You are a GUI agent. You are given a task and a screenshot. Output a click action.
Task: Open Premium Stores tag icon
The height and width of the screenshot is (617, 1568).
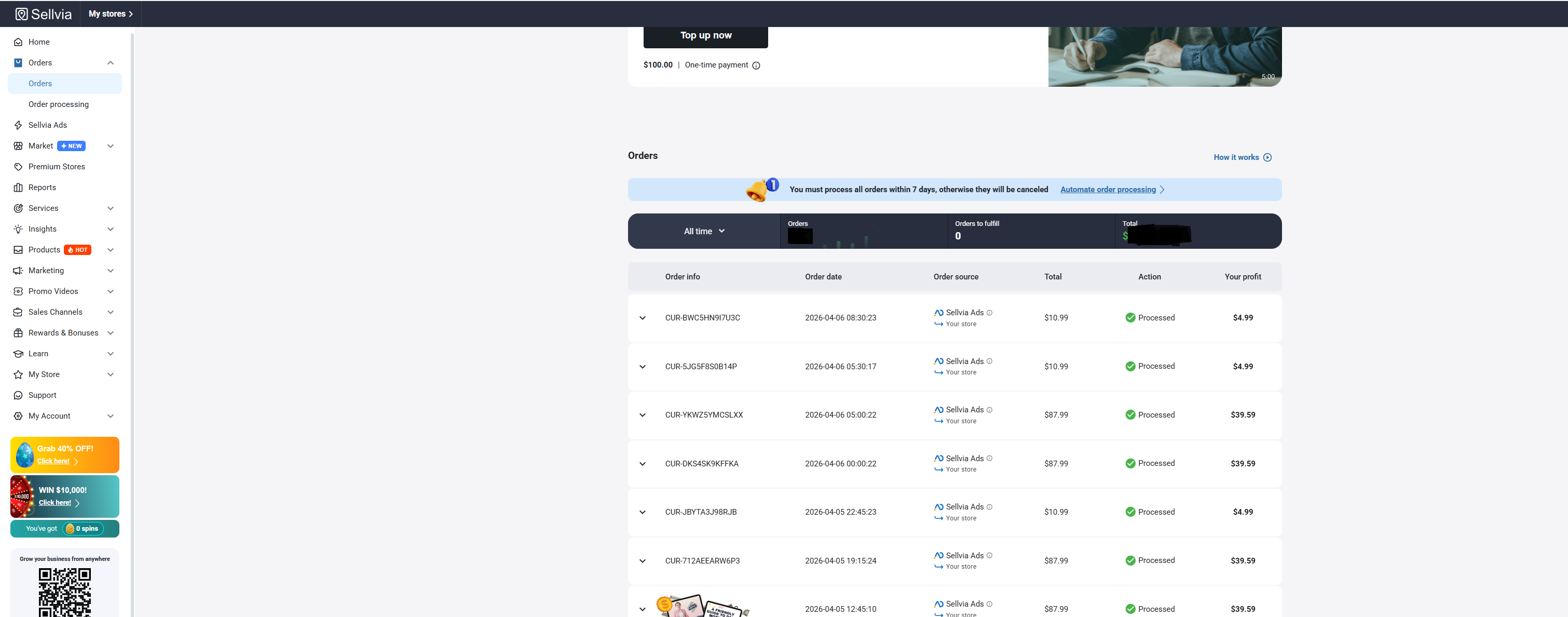pos(18,167)
